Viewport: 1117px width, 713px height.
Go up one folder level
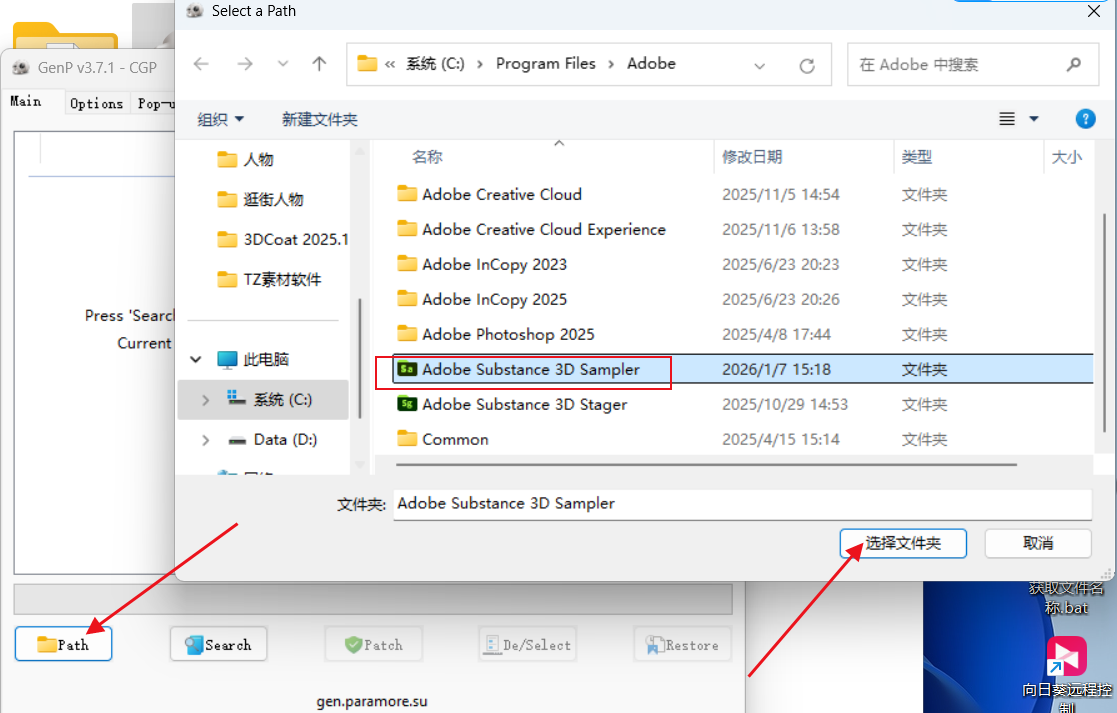(319, 64)
